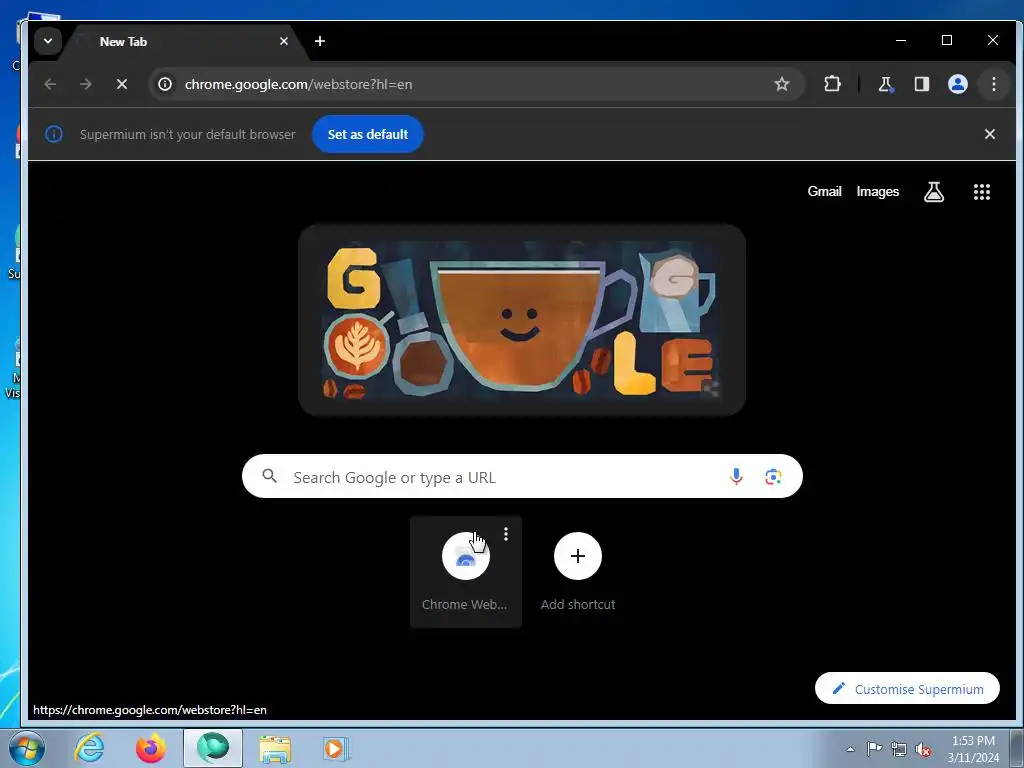1024x768 pixels.
Task: Bookmark this page with the star icon
Action: 782,84
